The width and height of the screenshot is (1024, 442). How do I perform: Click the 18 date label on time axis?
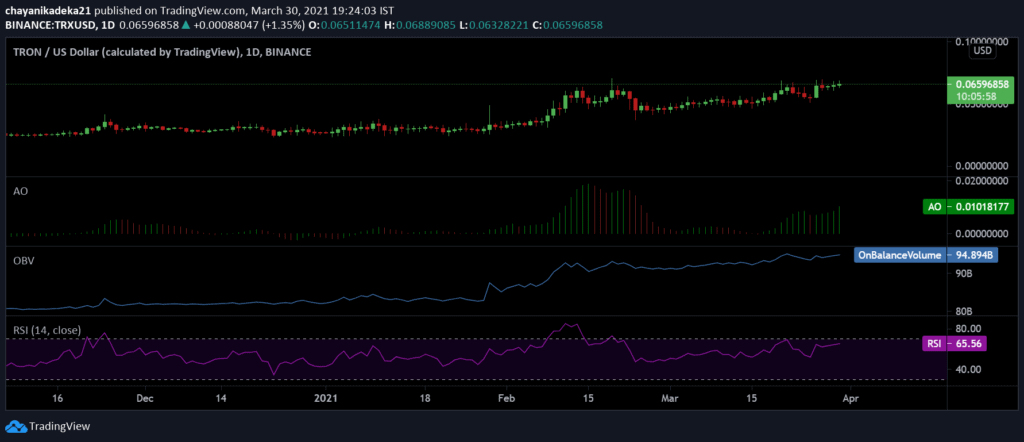point(425,398)
